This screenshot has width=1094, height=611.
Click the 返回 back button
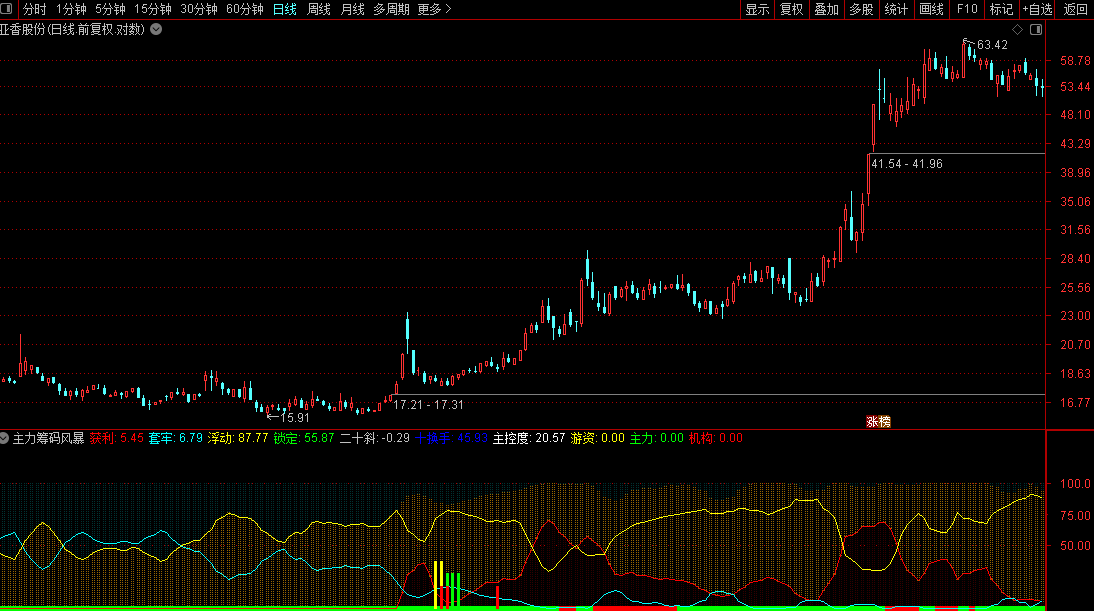point(1075,9)
